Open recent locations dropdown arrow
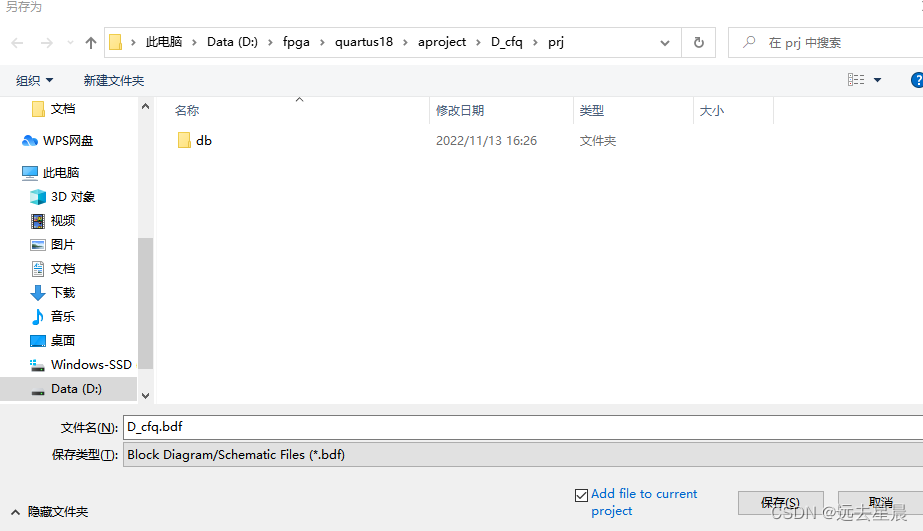Screen dimensions: 923x531 click(71, 42)
